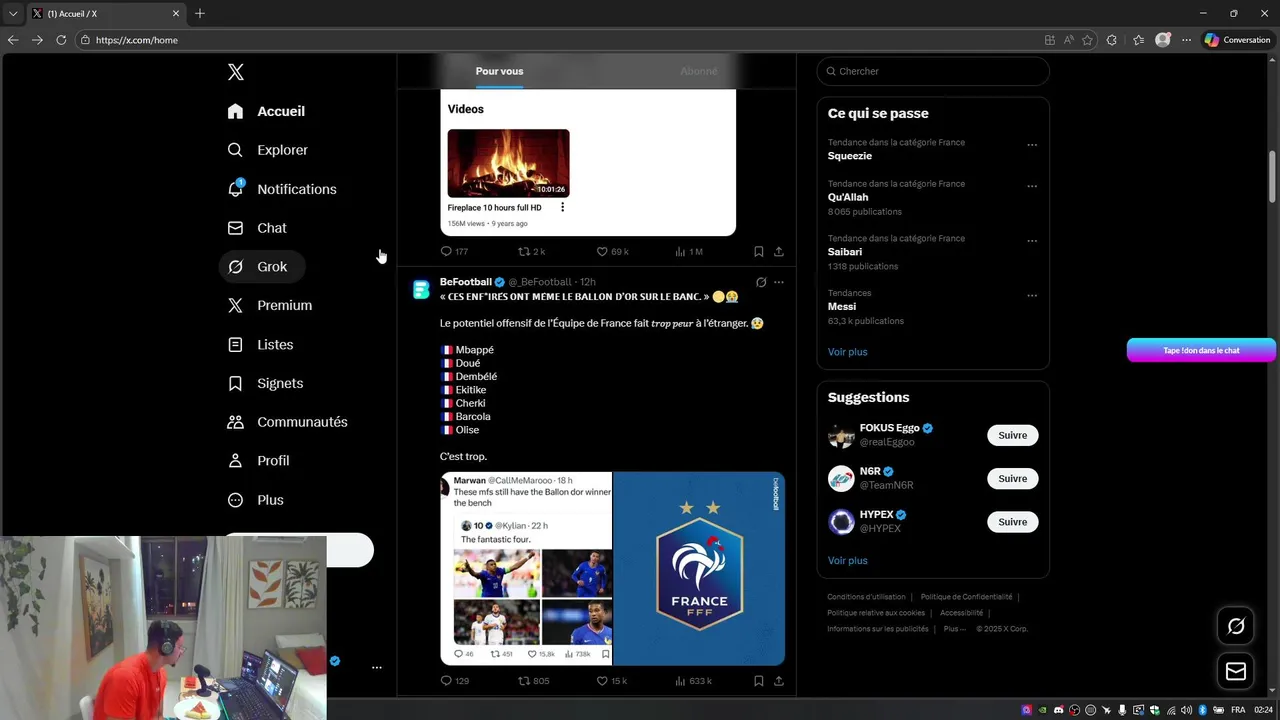Follow FOKUS Eggo with Suivre

click(x=1012, y=435)
